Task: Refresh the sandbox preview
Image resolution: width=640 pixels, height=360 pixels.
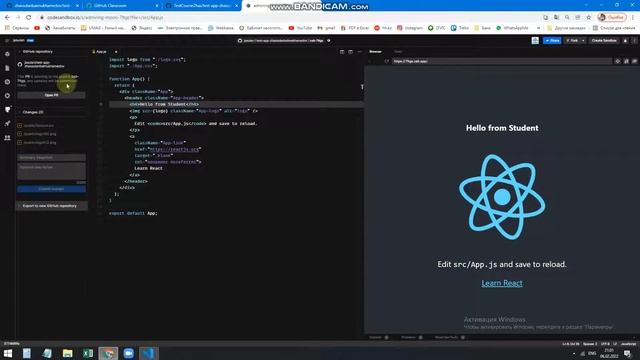Action: pyautogui.click(x=387, y=61)
